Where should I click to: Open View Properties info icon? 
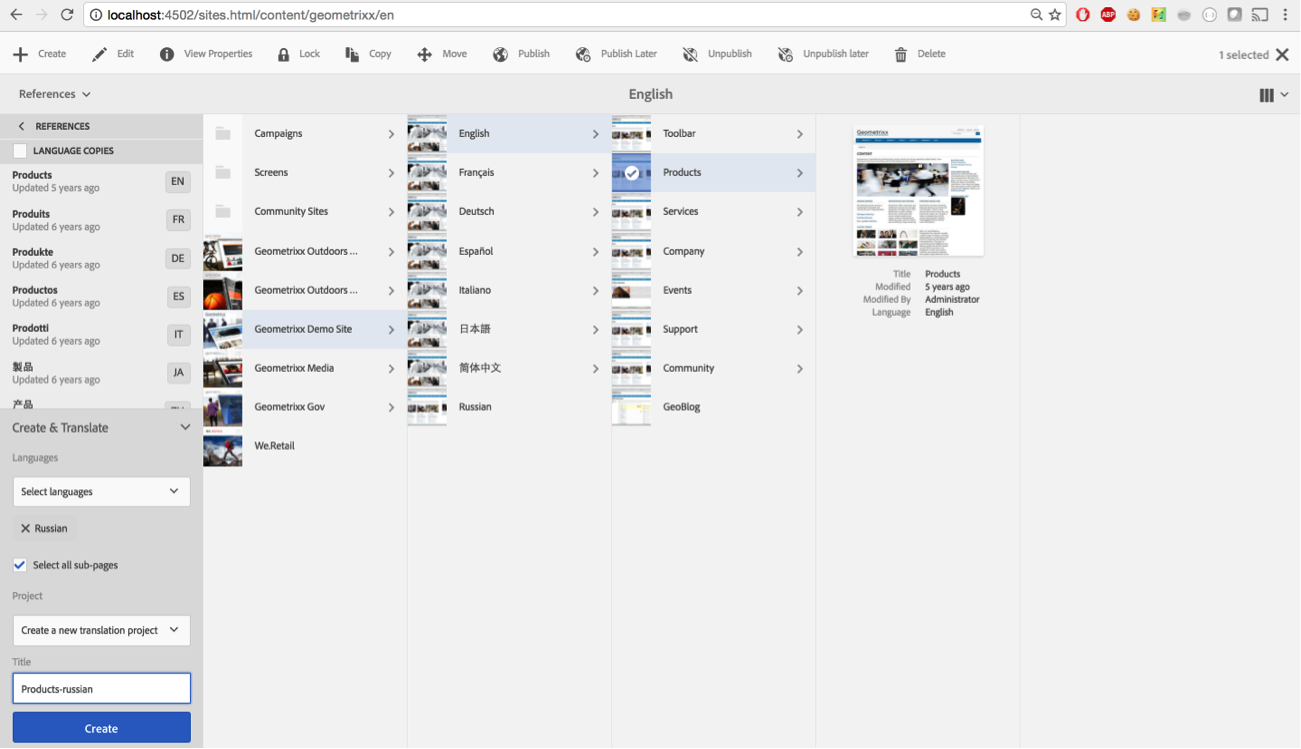coord(167,55)
